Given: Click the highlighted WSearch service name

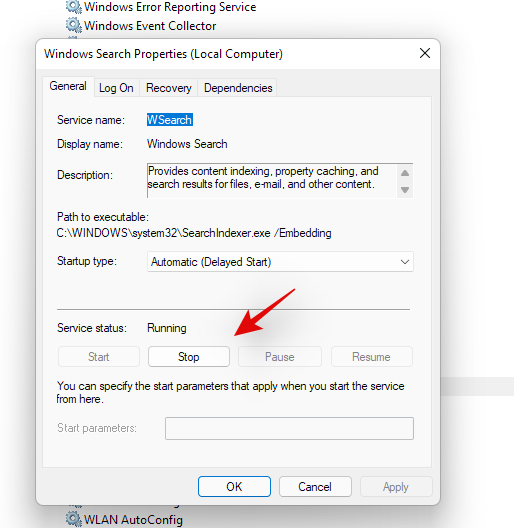Looking at the screenshot, I should 170,120.
